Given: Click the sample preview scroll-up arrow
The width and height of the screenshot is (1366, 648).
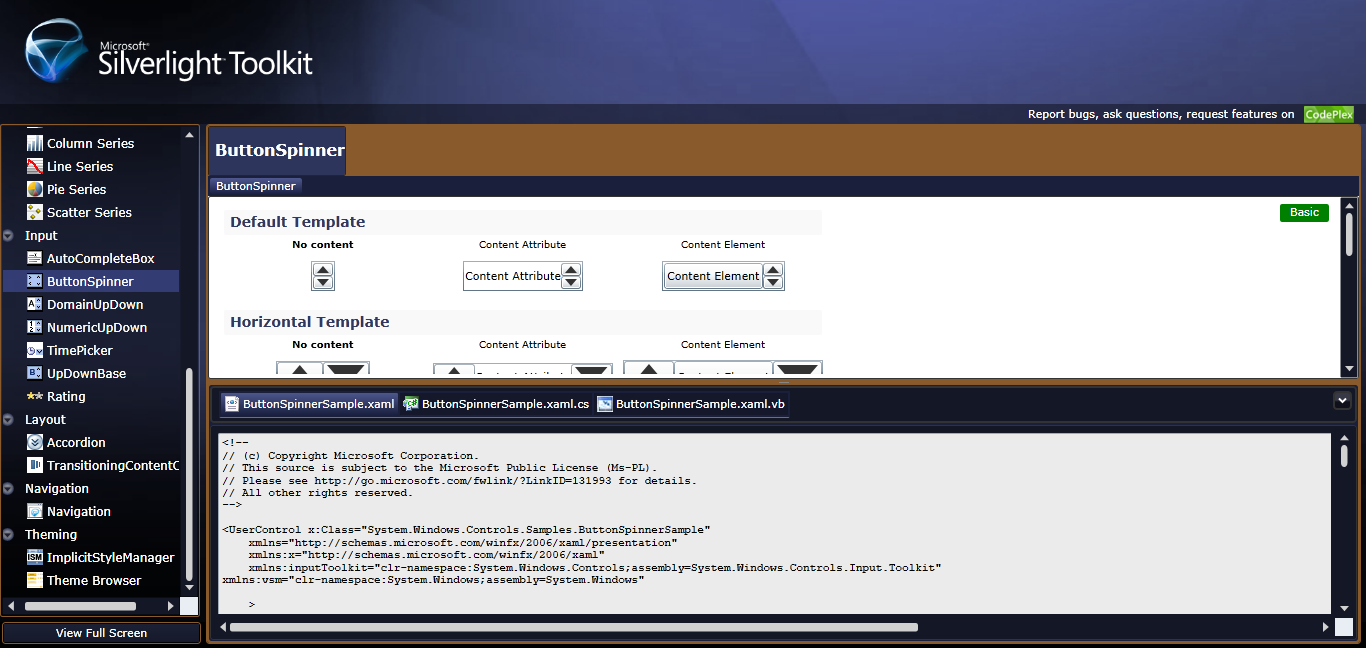Looking at the screenshot, I should [x=1349, y=204].
